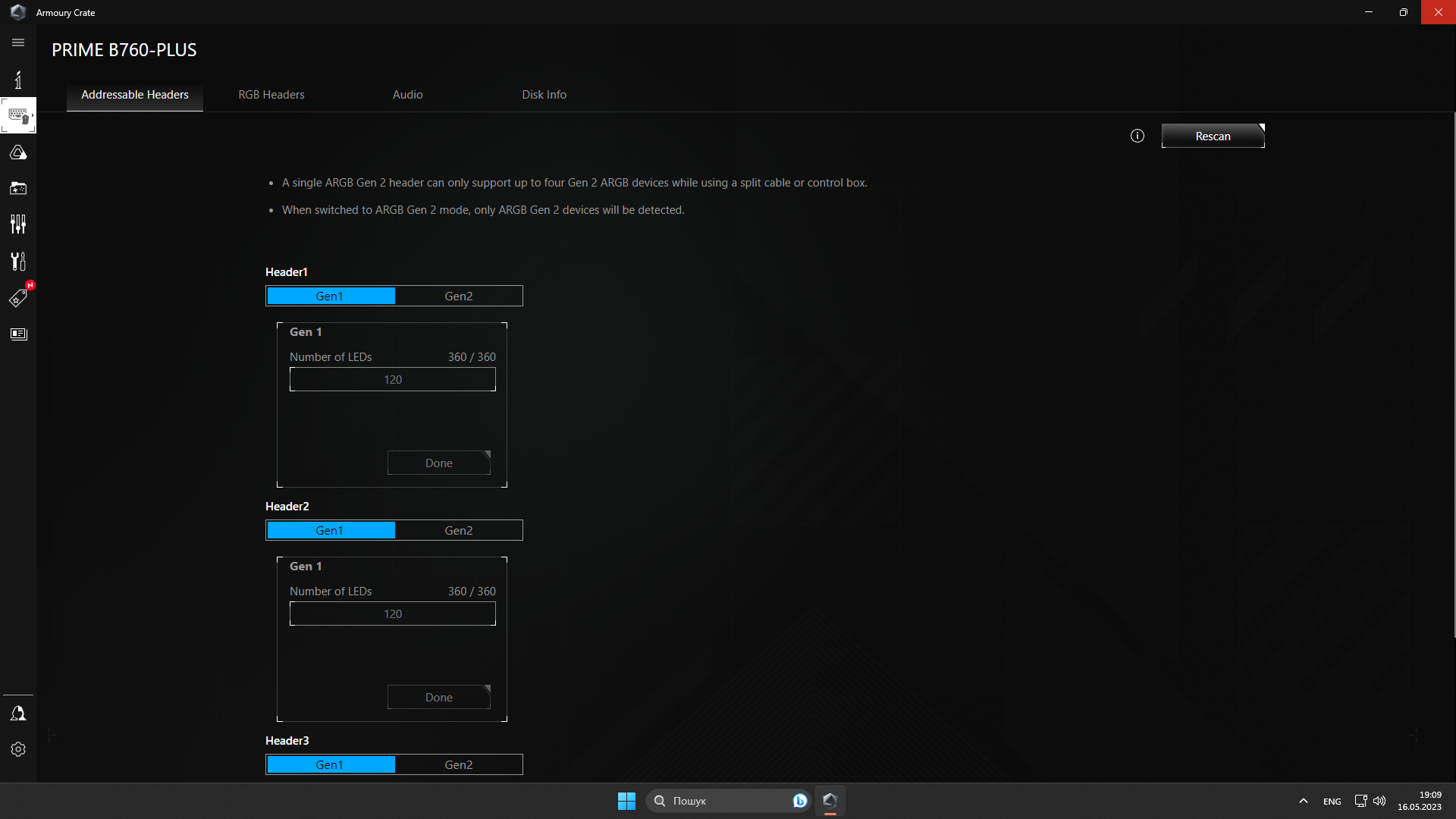Open the Tools section wrench icon

tap(18, 261)
